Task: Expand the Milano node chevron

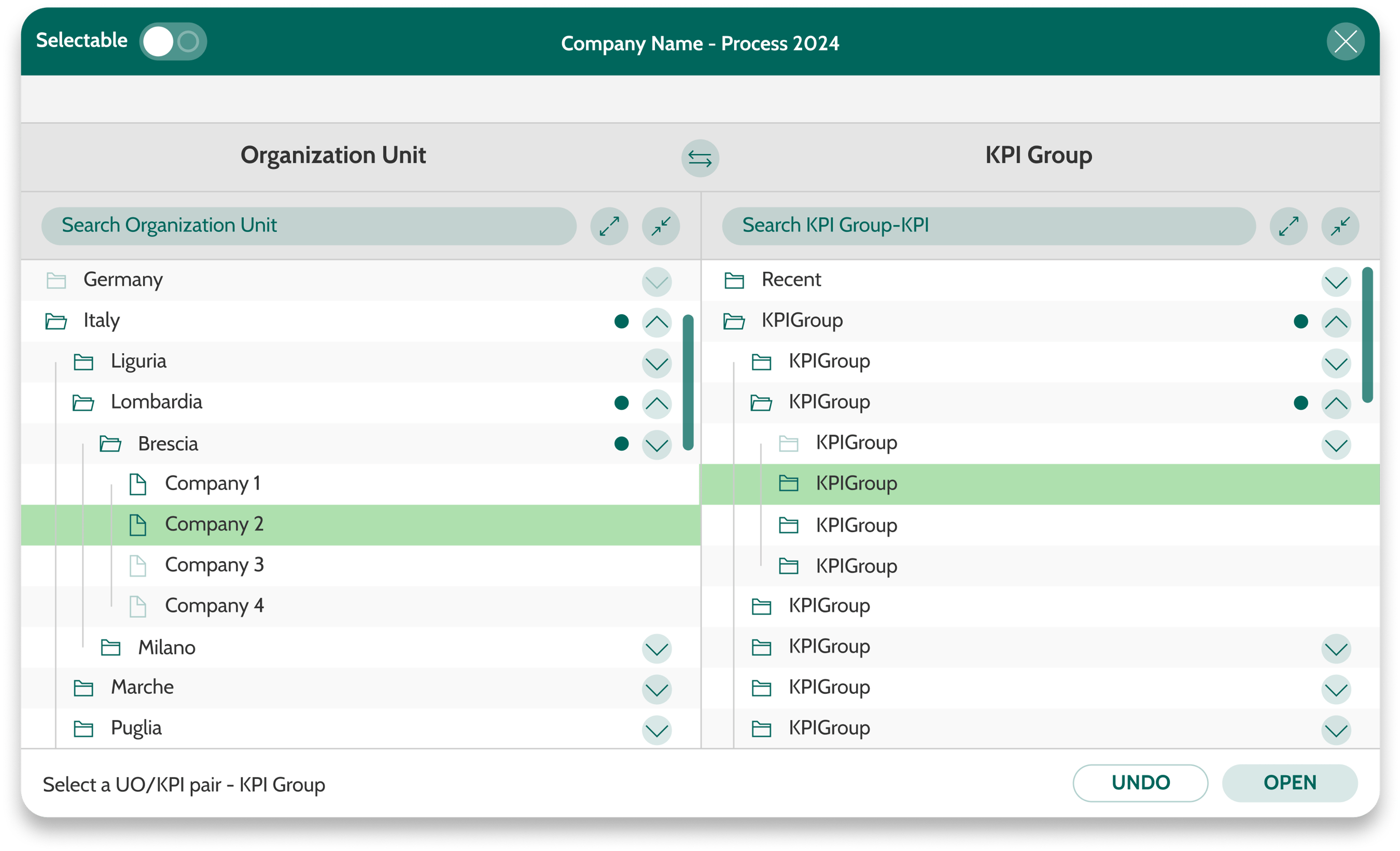Action: click(x=656, y=648)
